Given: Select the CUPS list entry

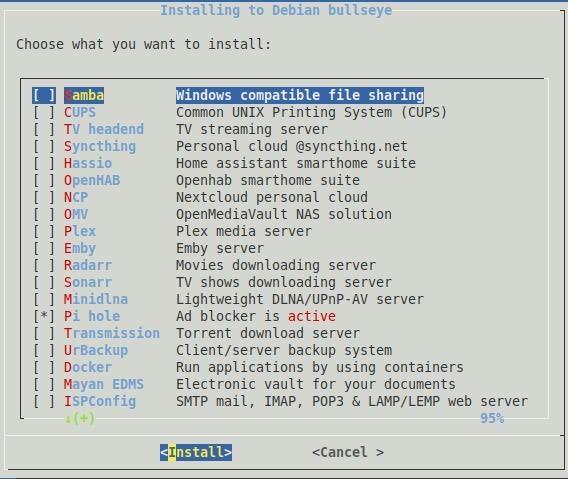Looking at the screenshot, I should [x=80, y=112].
